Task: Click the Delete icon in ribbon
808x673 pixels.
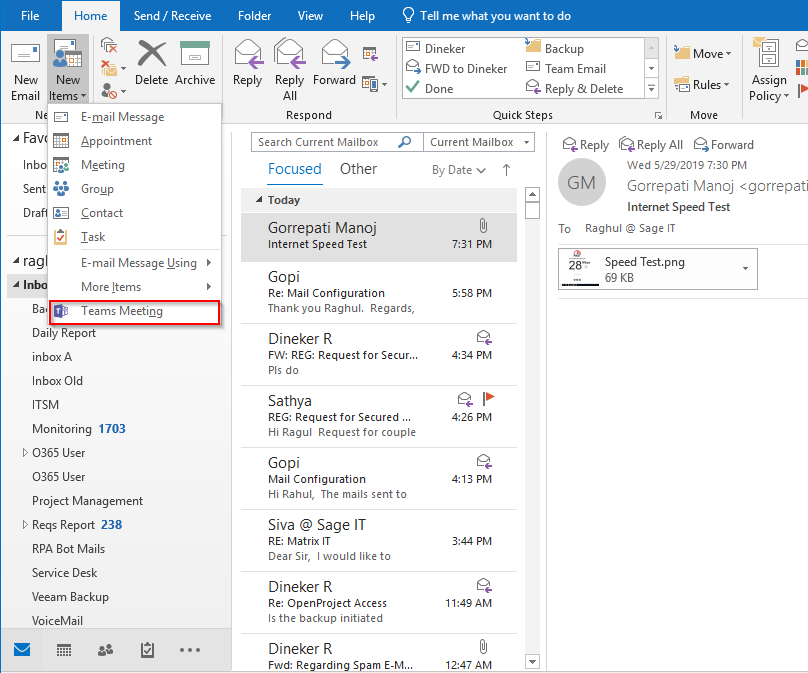Action: click(151, 63)
